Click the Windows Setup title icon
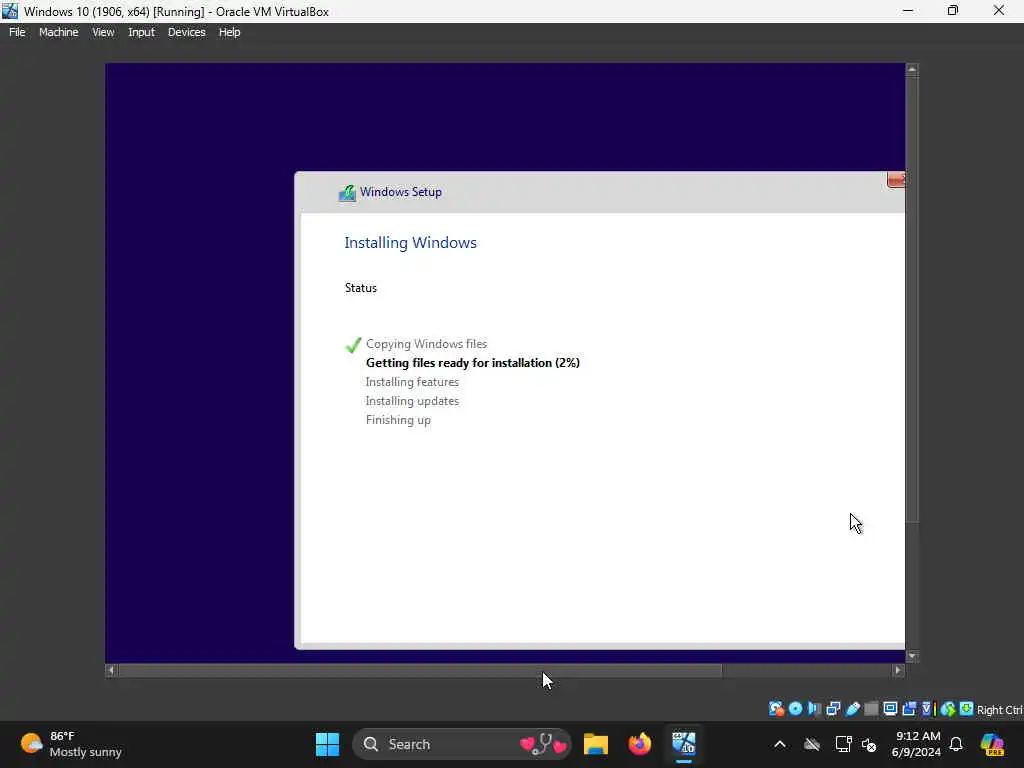 tap(347, 193)
